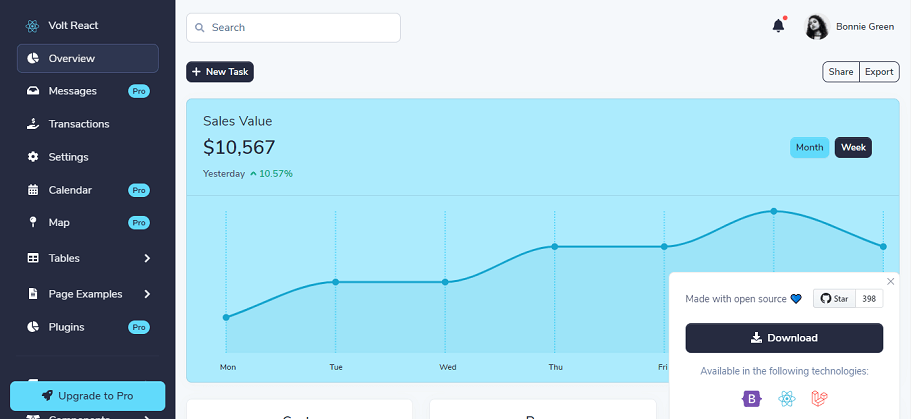
Task: Click the Volt React brand link
Action: click(62, 26)
